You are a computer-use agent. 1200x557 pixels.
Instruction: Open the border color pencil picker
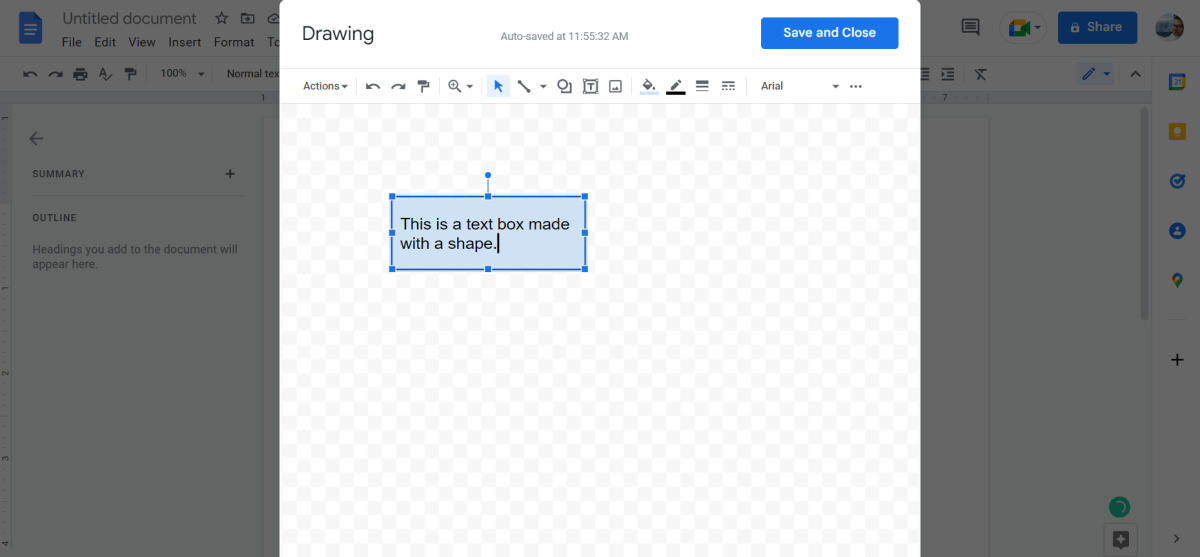[x=676, y=86]
